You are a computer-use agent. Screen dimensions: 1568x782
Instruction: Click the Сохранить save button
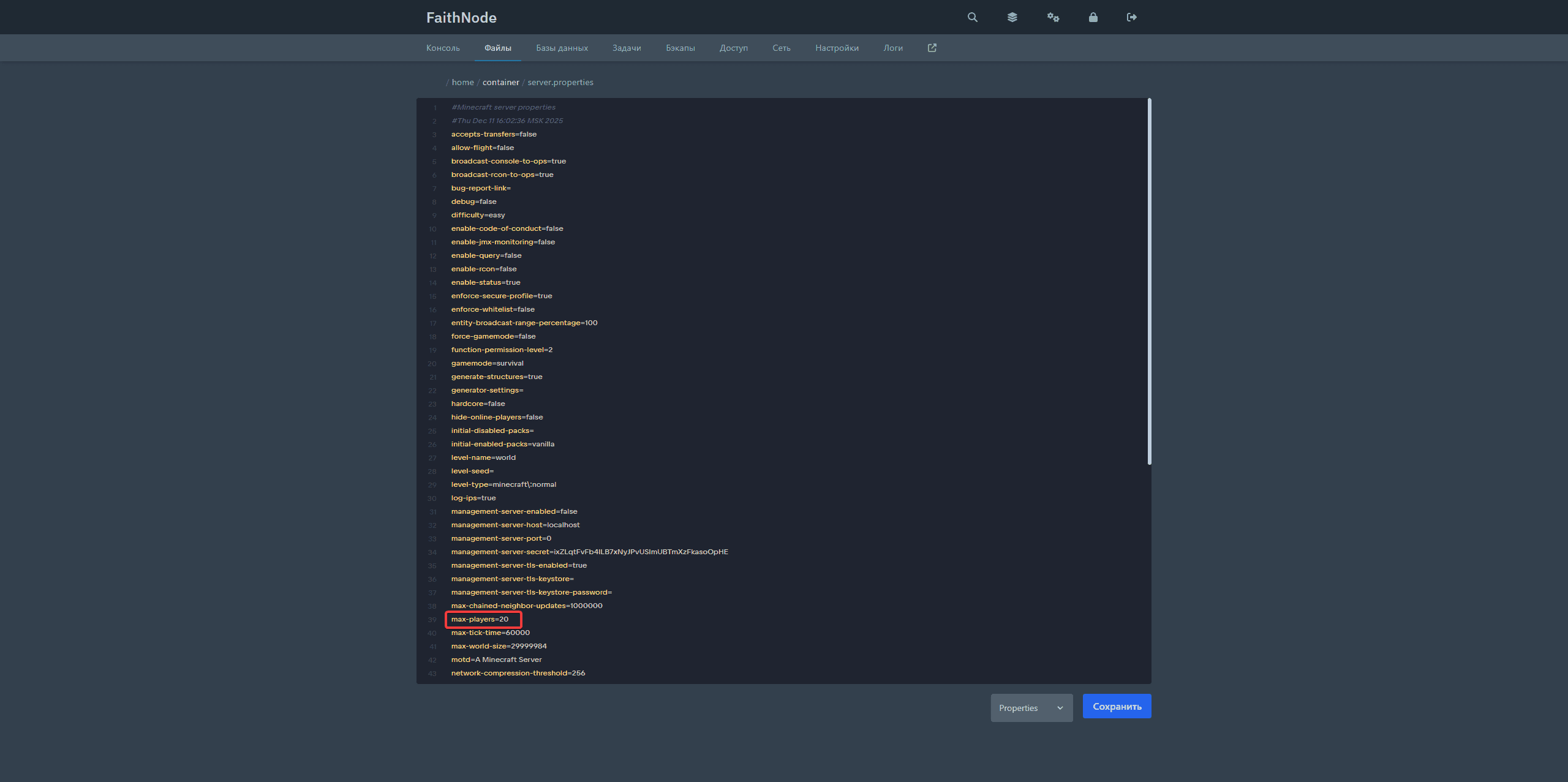[1117, 706]
